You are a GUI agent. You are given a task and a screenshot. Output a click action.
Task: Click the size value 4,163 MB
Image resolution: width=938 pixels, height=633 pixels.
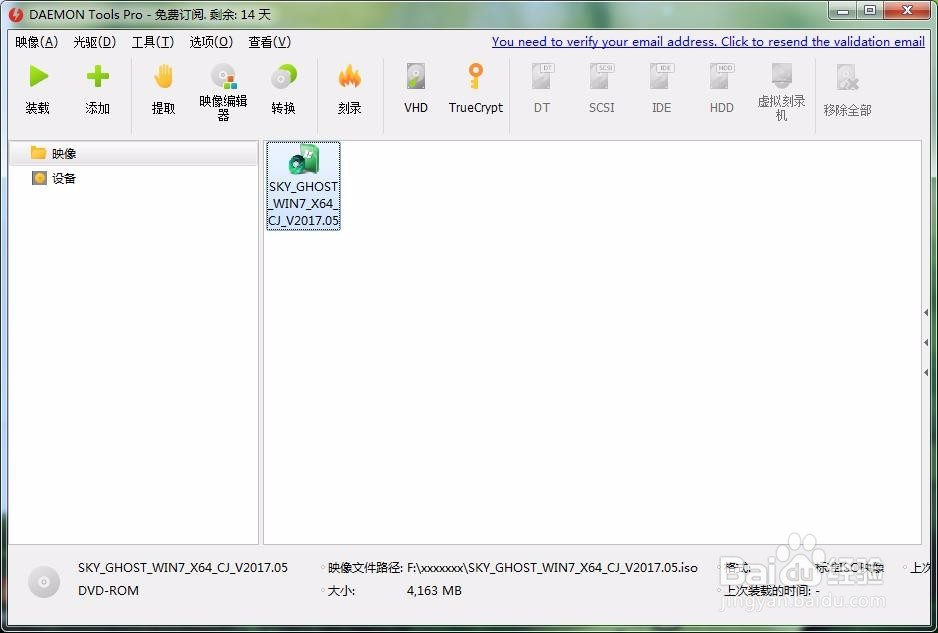click(x=434, y=591)
